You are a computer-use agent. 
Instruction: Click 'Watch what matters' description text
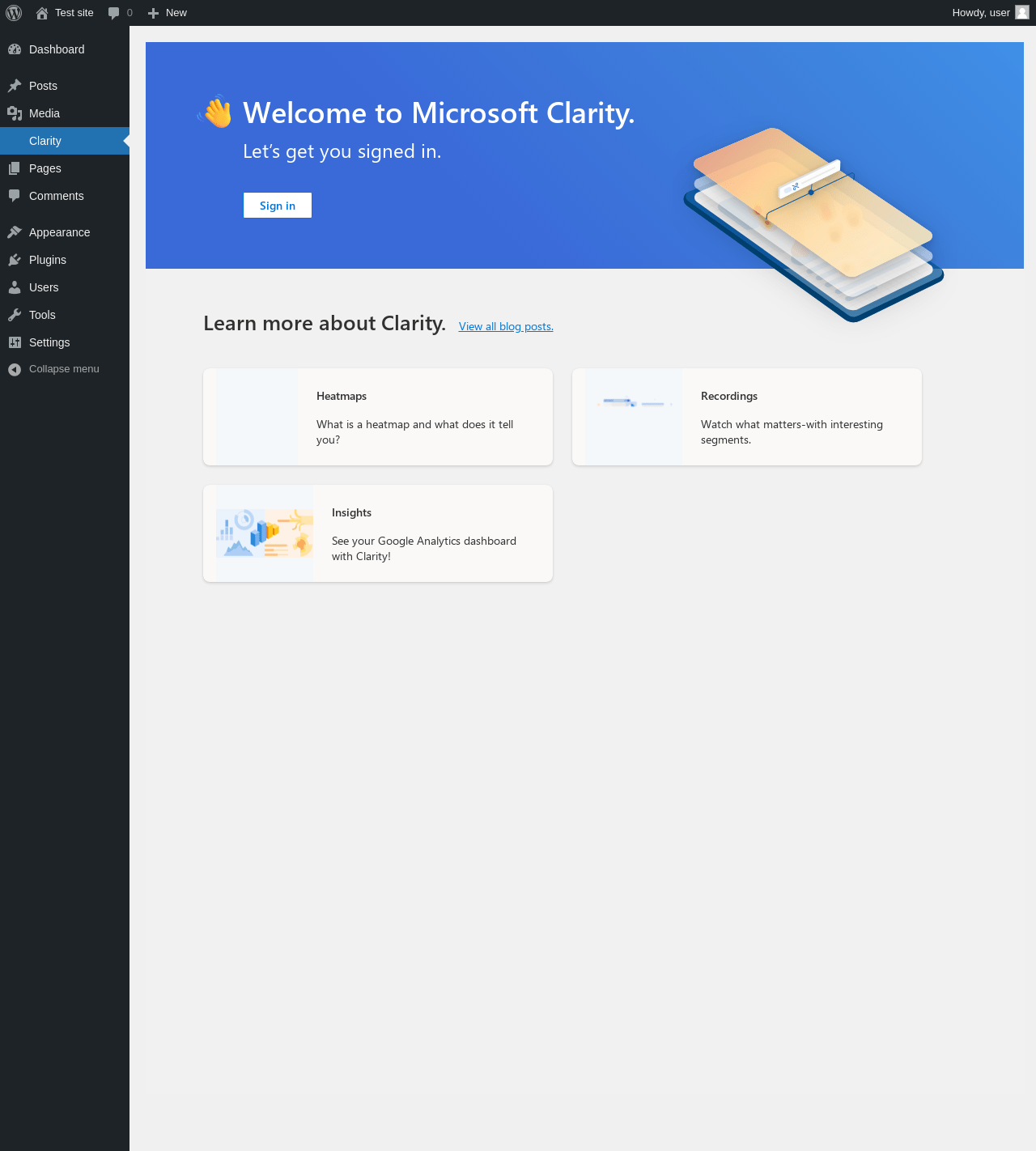792,432
